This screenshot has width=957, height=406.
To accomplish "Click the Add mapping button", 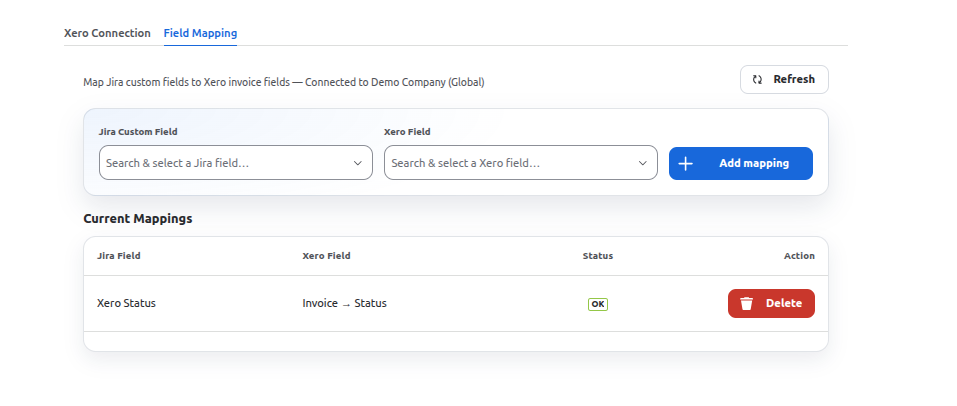I will pos(741,163).
